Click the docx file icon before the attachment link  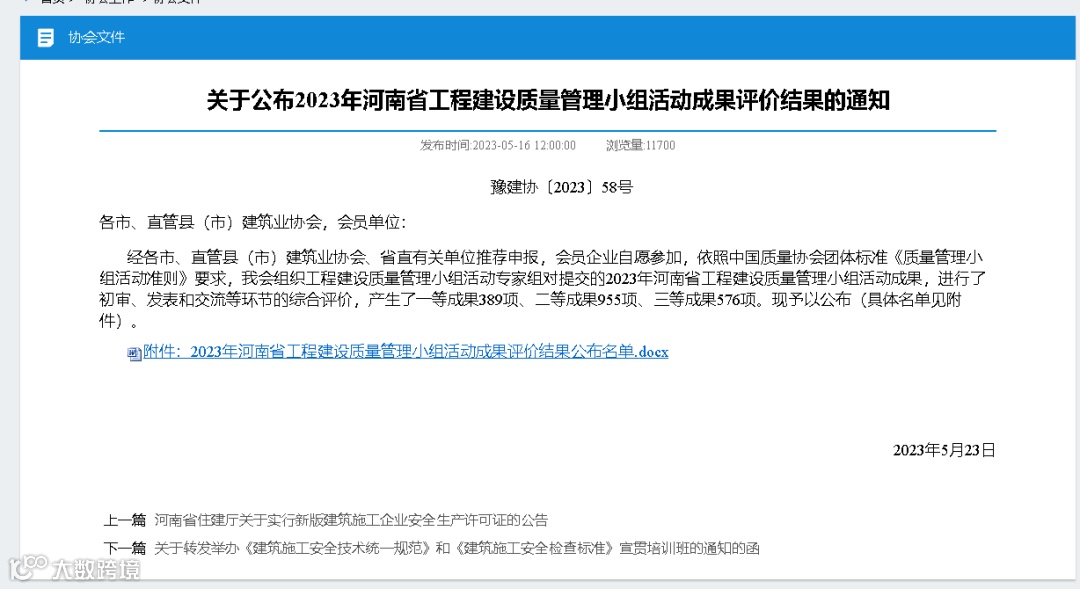pyautogui.click(x=134, y=353)
